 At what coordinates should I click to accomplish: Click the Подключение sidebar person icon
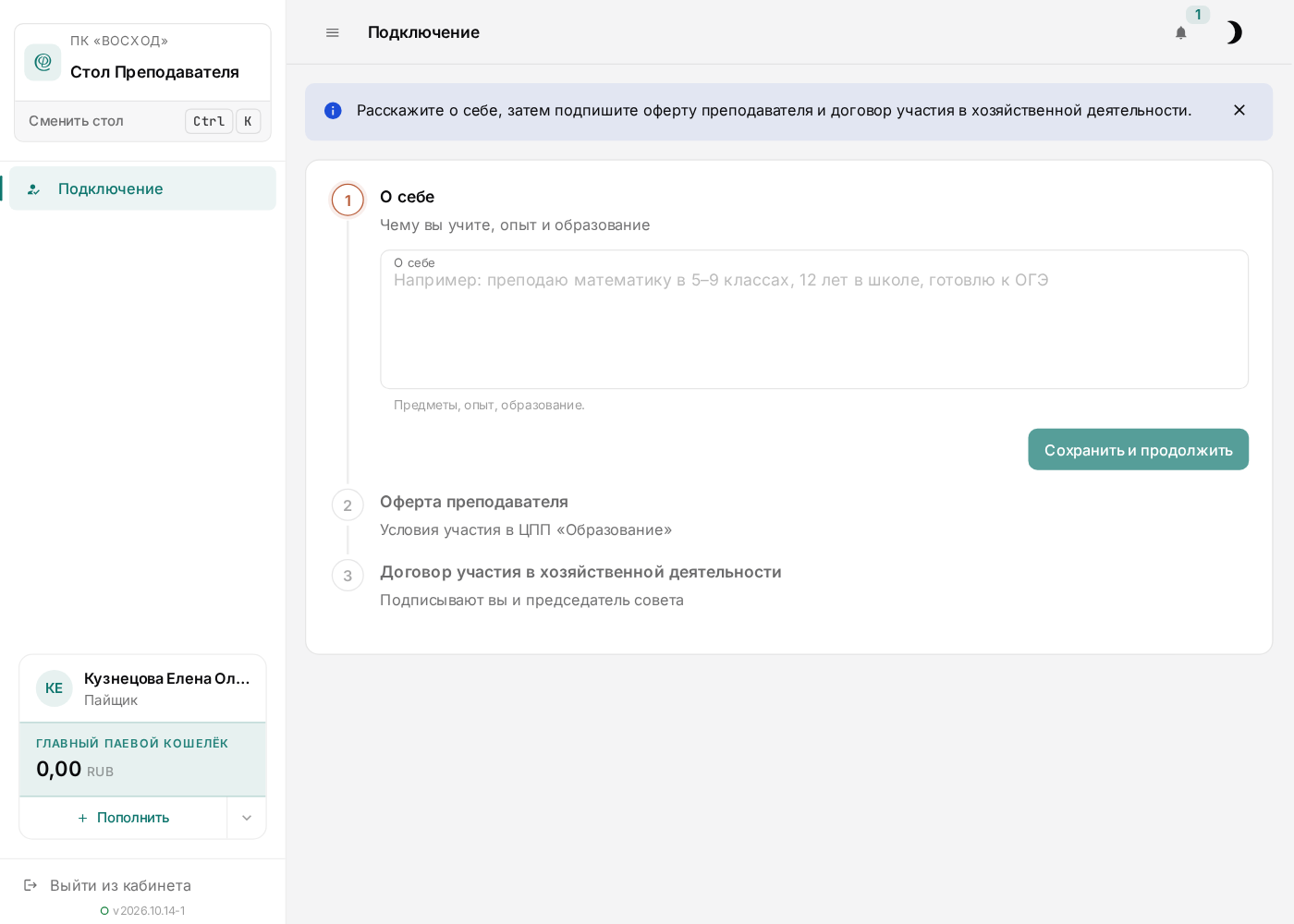[x=33, y=189]
